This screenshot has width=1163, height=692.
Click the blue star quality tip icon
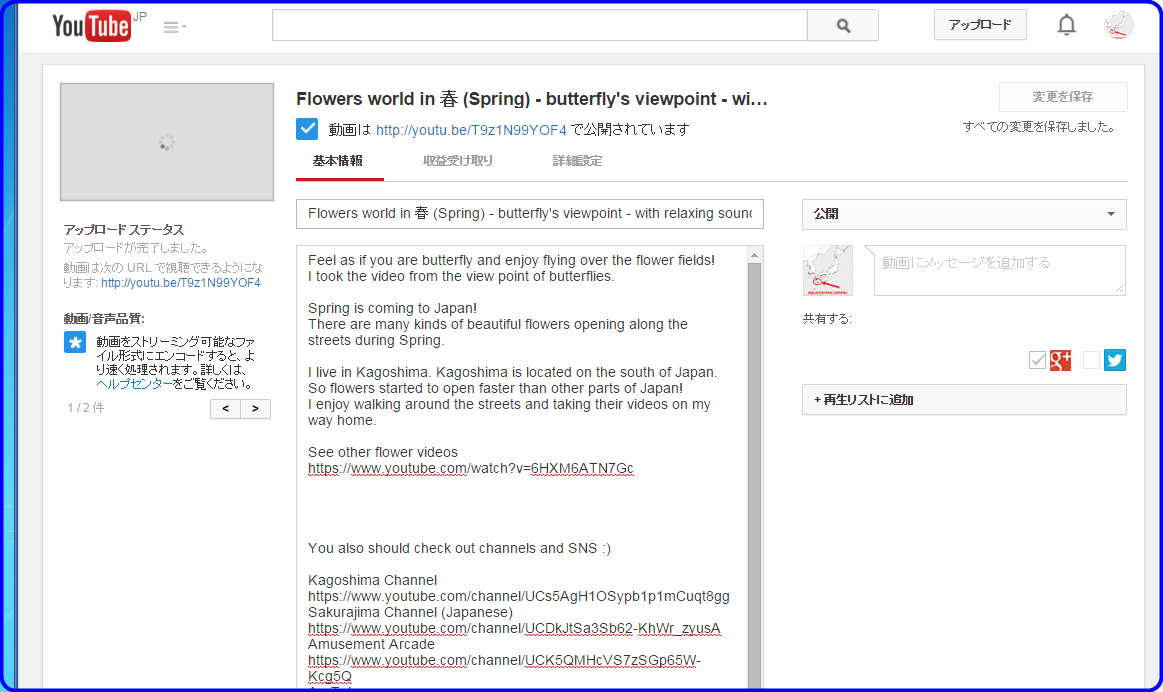point(75,343)
